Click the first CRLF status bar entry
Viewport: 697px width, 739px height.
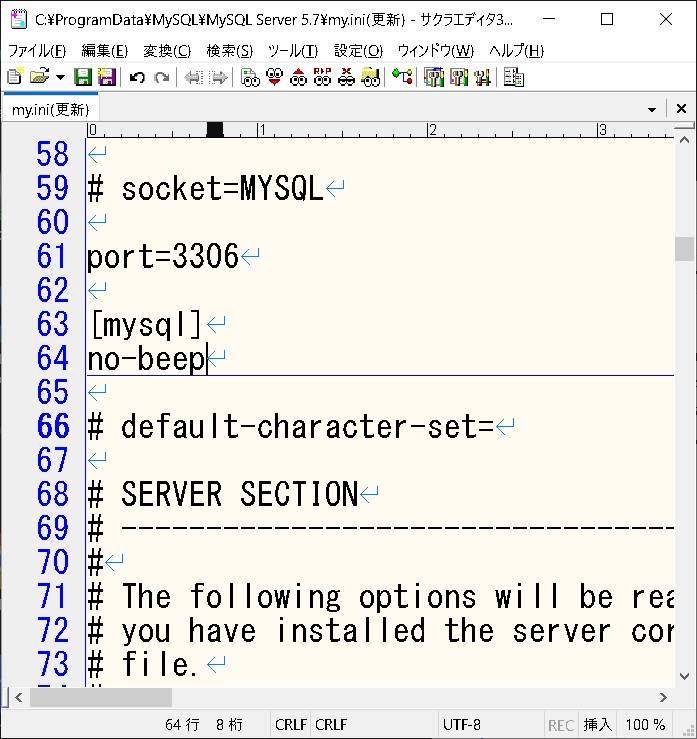pos(291,724)
